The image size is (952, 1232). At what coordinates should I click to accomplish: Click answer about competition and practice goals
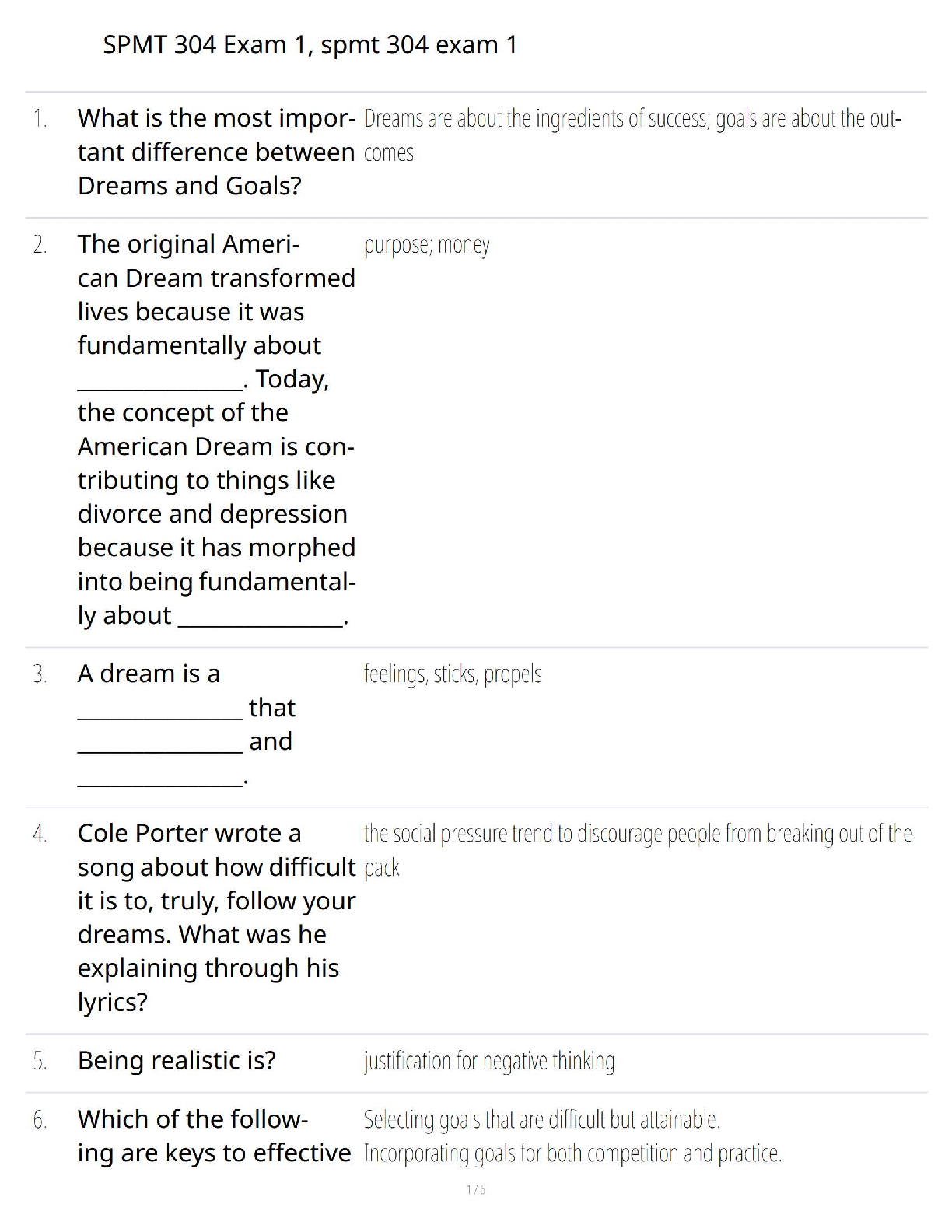pos(572,1153)
